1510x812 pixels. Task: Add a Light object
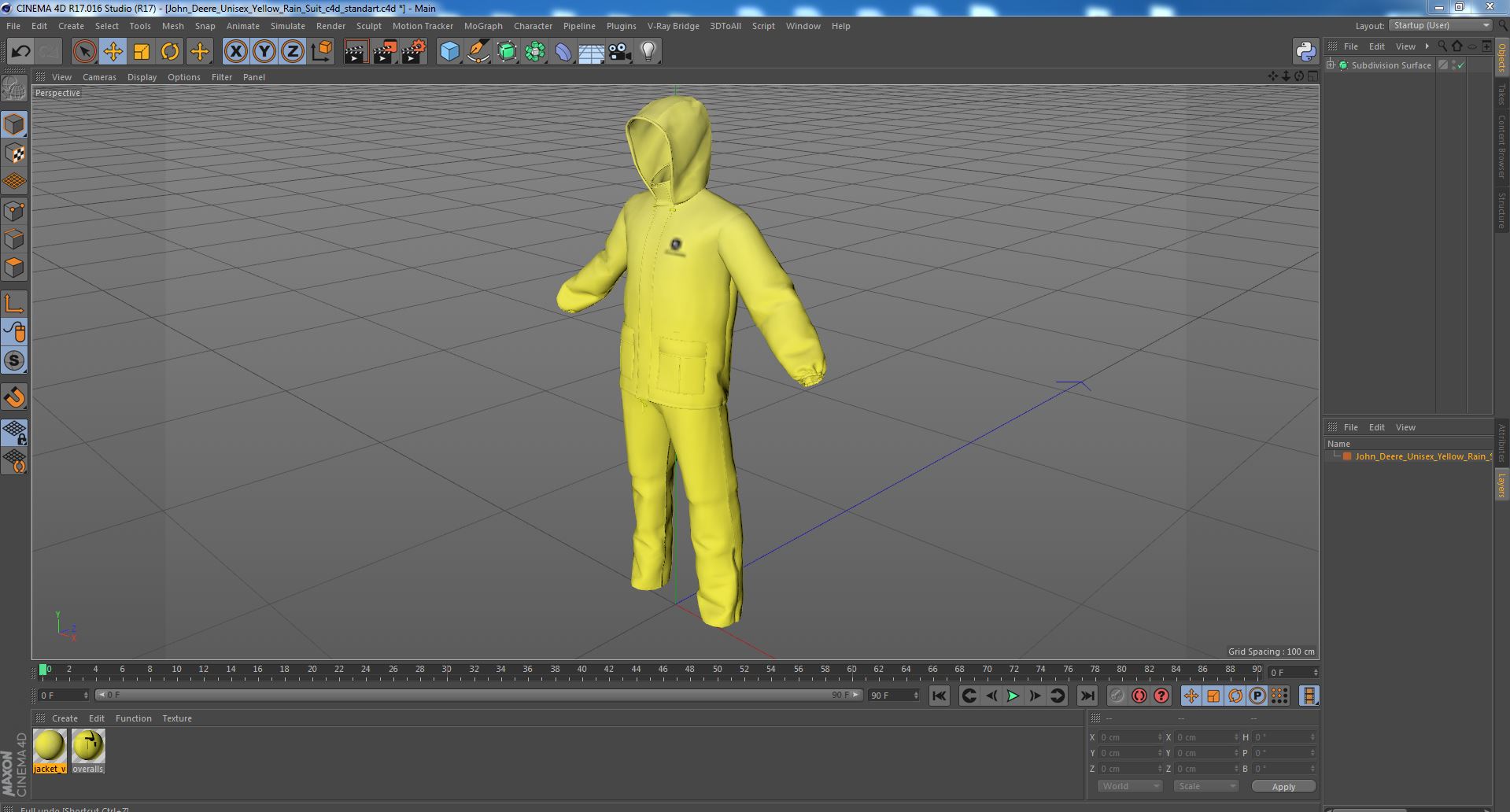pyautogui.click(x=648, y=52)
